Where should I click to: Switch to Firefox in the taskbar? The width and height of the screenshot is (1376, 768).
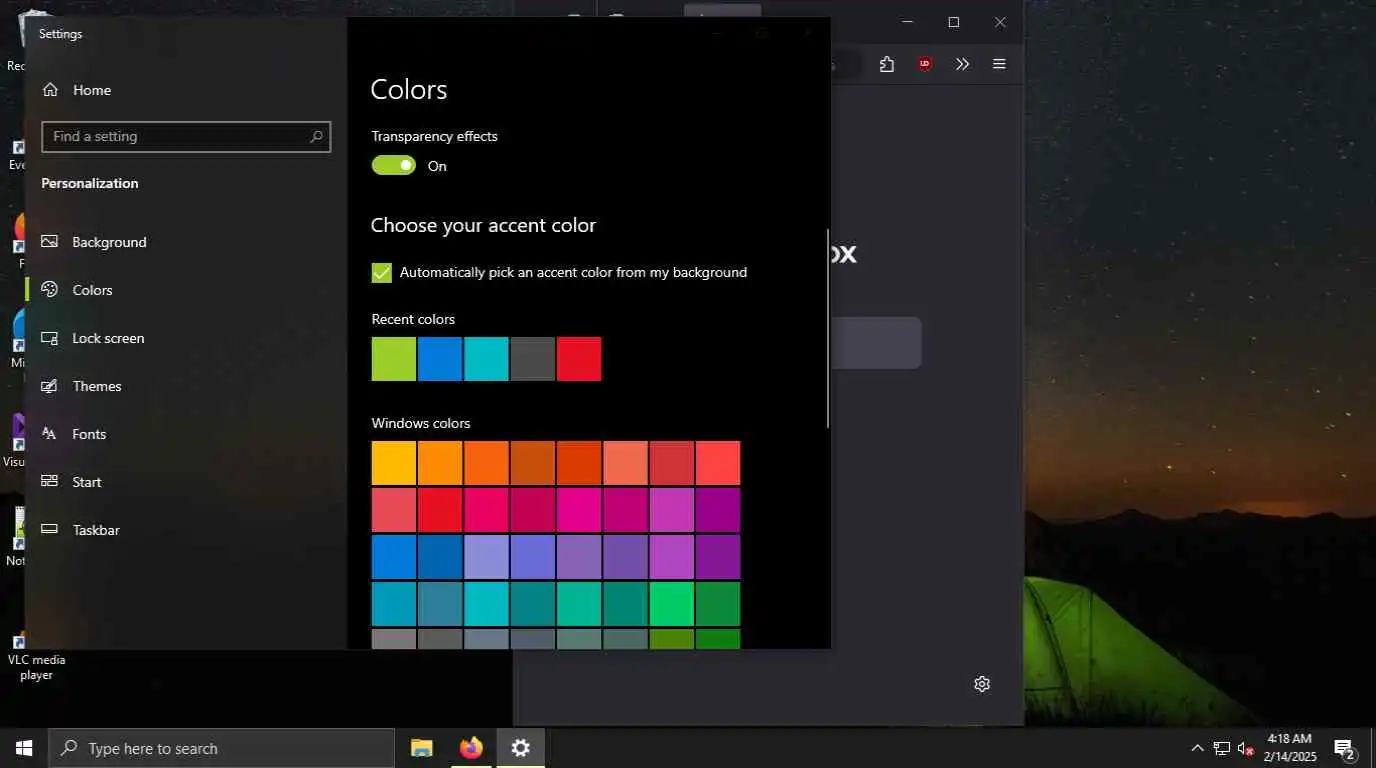coord(471,748)
